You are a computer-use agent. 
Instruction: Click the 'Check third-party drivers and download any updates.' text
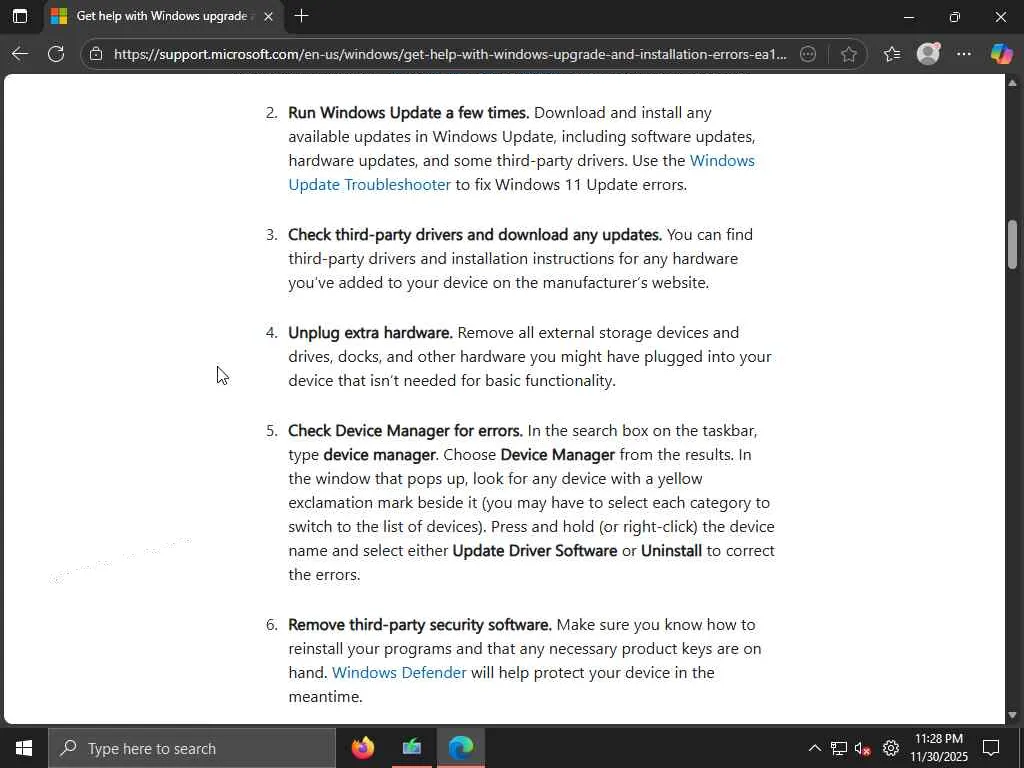pos(475,234)
